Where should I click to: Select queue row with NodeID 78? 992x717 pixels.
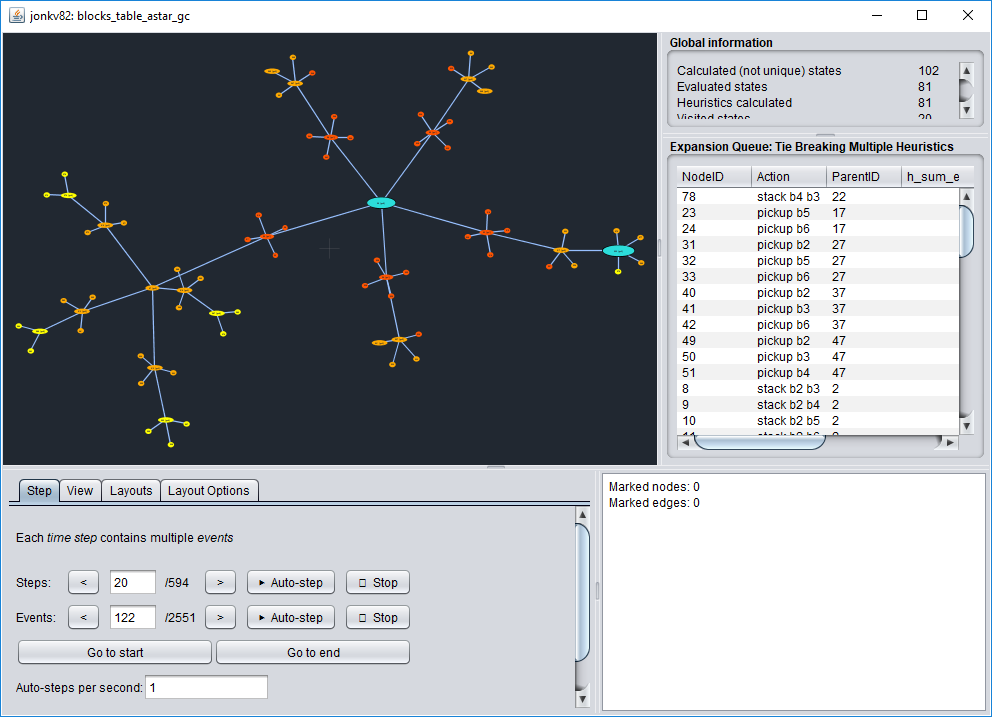(818, 197)
